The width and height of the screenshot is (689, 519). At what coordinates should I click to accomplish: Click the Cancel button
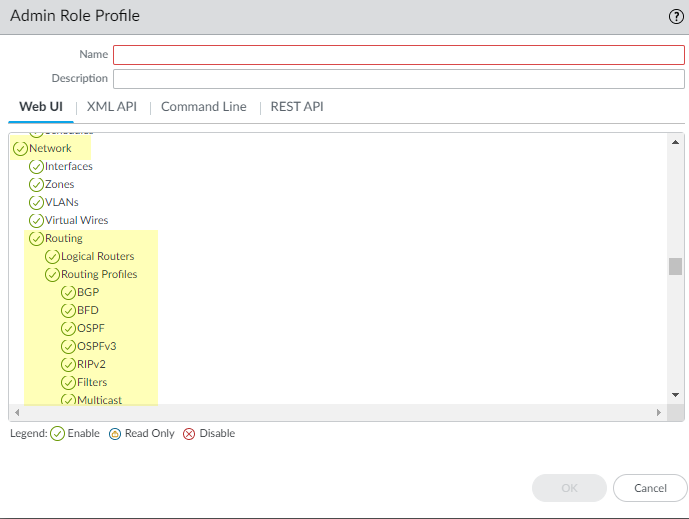coord(650,488)
